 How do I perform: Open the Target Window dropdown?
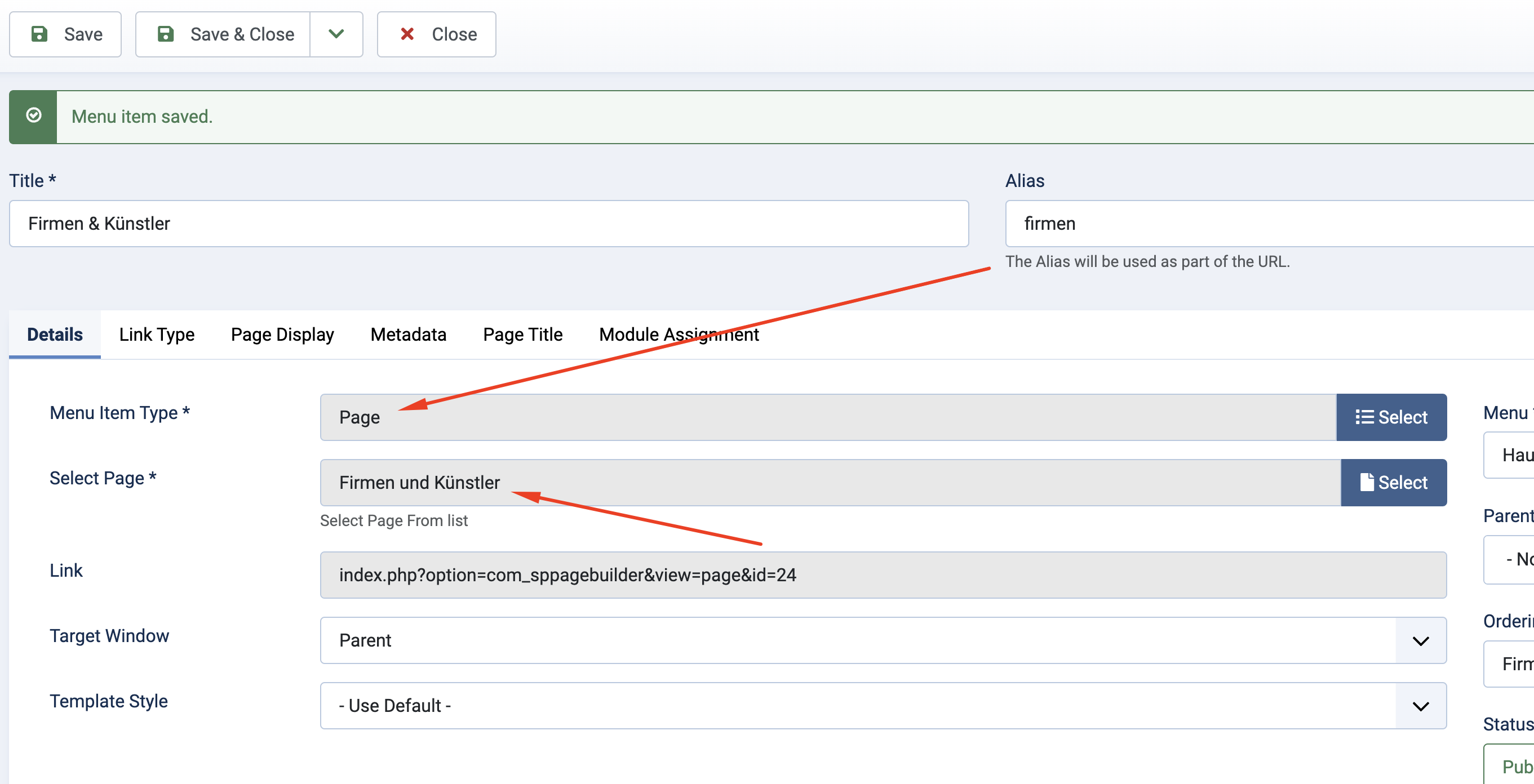coord(883,640)
